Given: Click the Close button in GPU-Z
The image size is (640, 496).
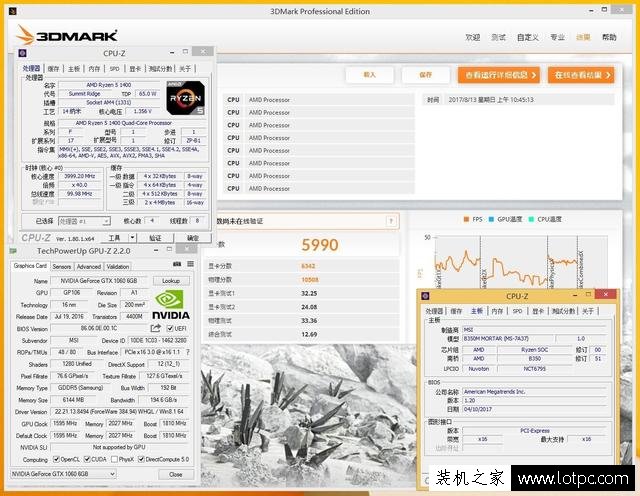Looking at the screenshot, I should coord(176,474).
